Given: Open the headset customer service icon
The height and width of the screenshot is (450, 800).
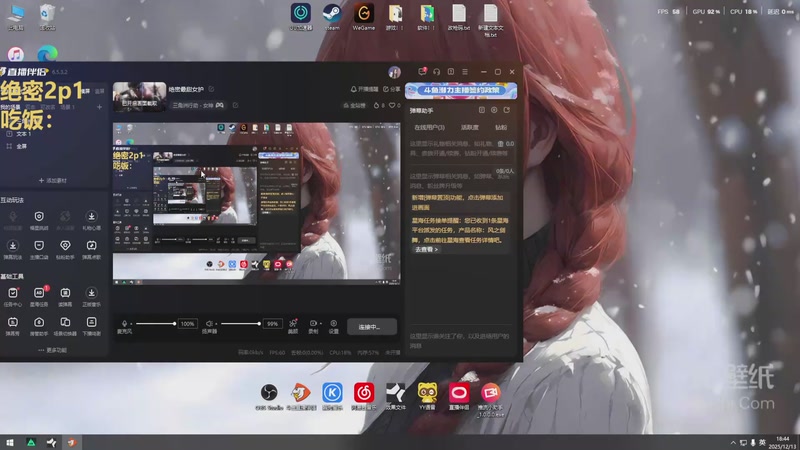Looking at the screenshot, I should [436, 72].
